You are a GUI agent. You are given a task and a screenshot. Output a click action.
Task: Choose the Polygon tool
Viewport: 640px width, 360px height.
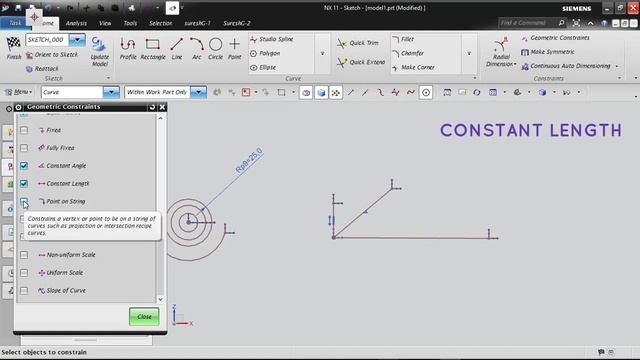(x=265, y=53)
